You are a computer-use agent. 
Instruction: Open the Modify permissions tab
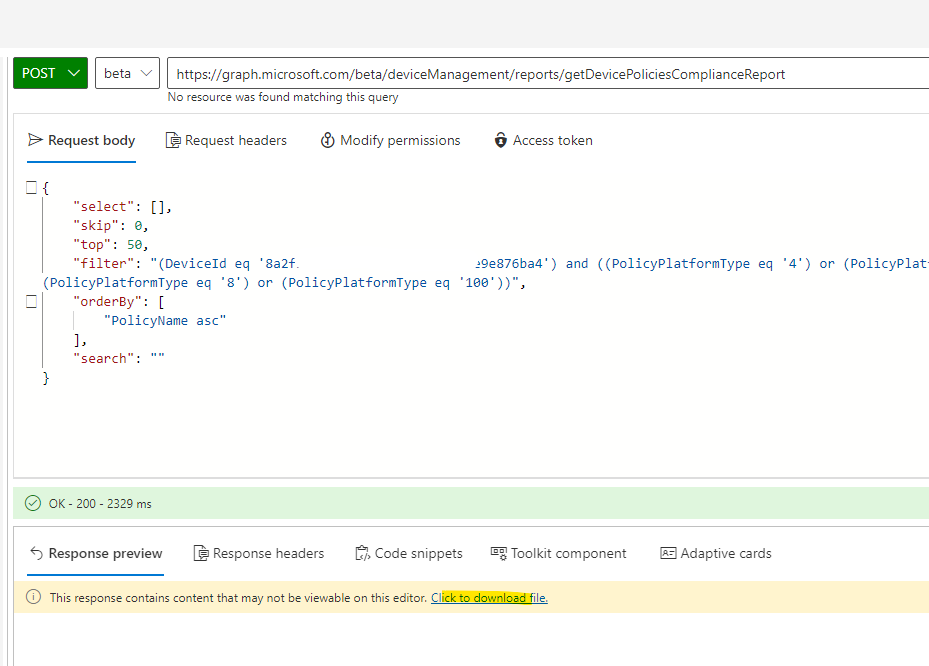tap(390, 140)
